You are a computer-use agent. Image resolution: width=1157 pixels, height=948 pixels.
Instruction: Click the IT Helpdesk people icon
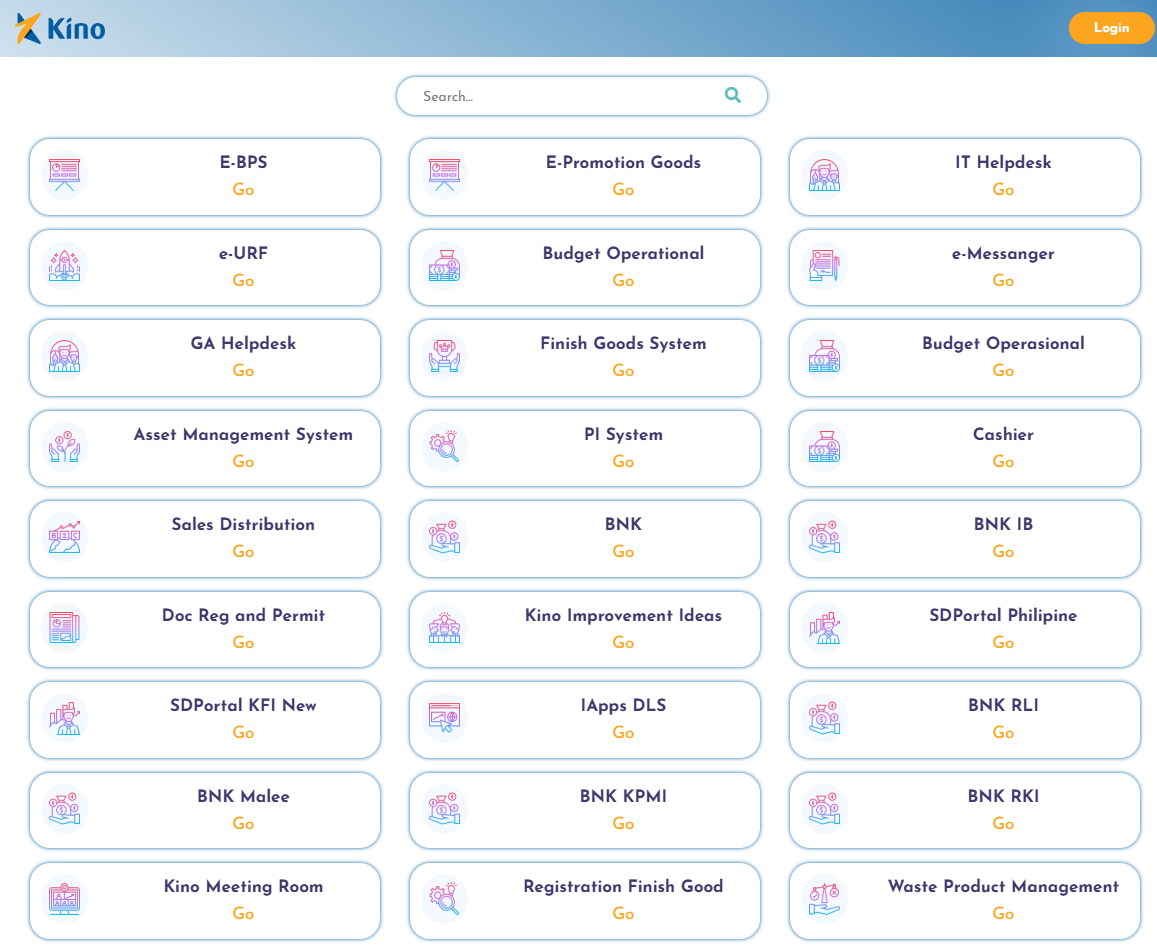[824, 176]
